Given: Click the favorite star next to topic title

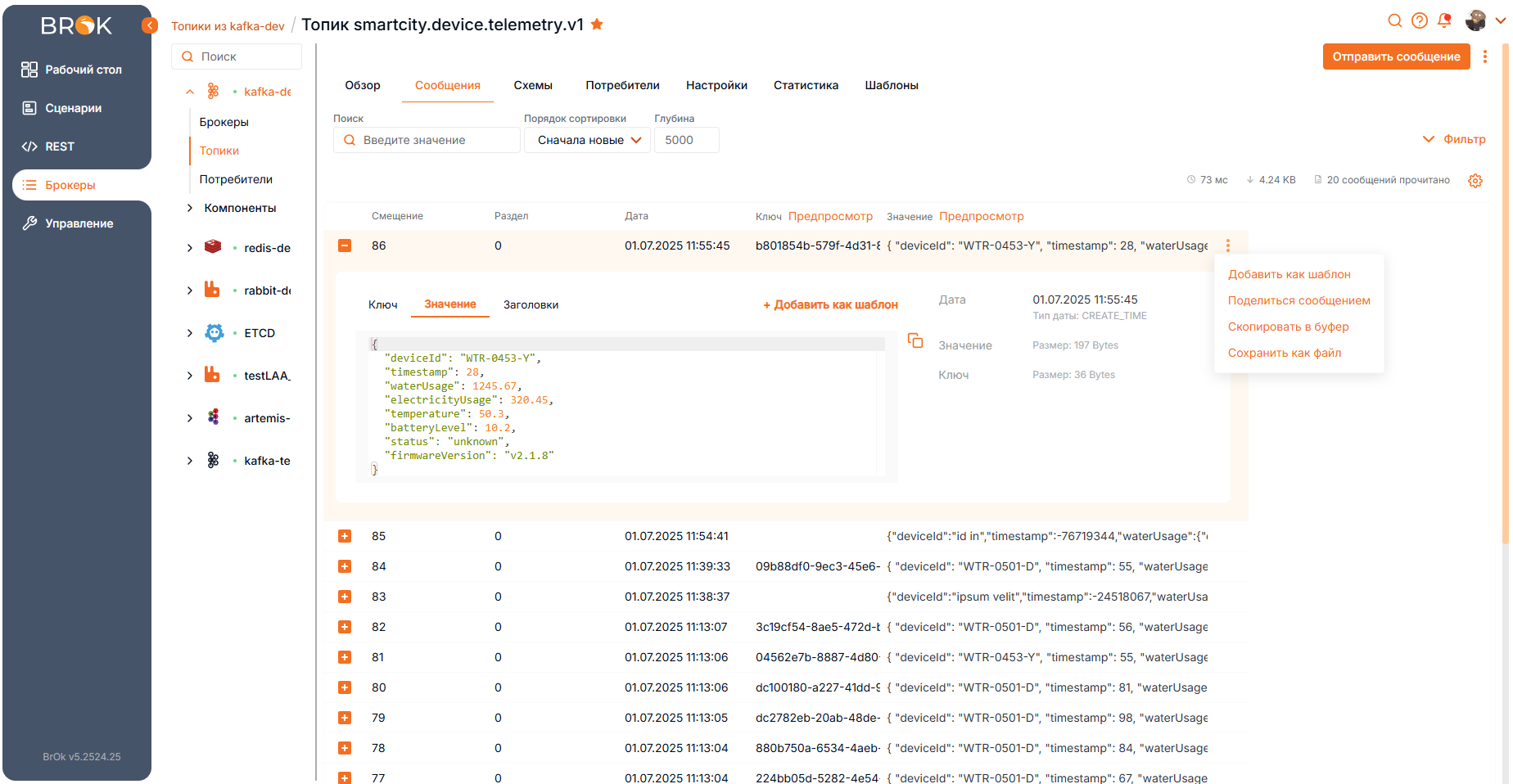Looking at the screenshot, I should tap(597, 25).
